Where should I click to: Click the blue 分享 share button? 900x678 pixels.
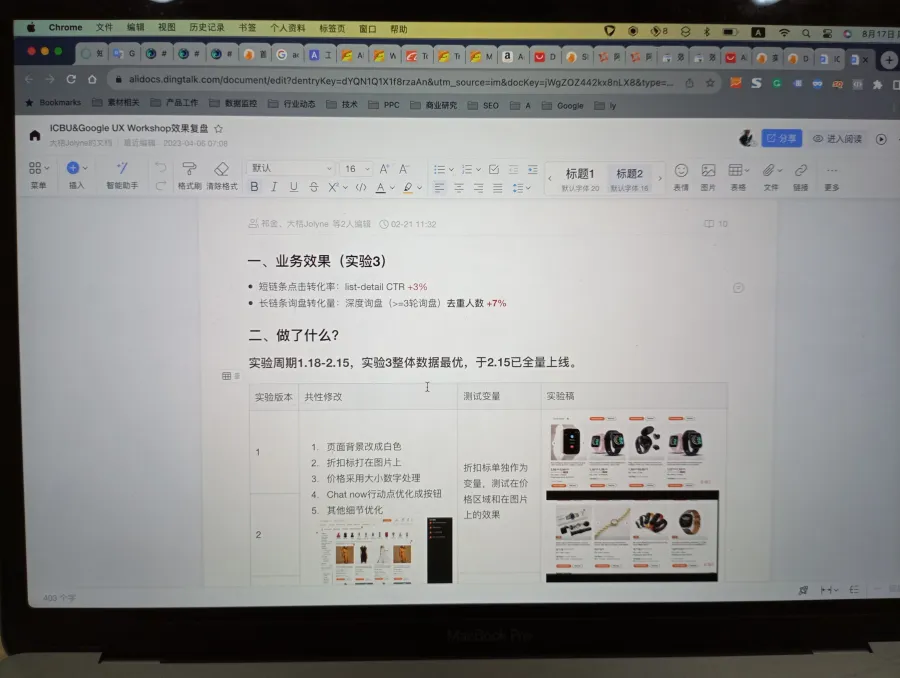coord(781,138)
